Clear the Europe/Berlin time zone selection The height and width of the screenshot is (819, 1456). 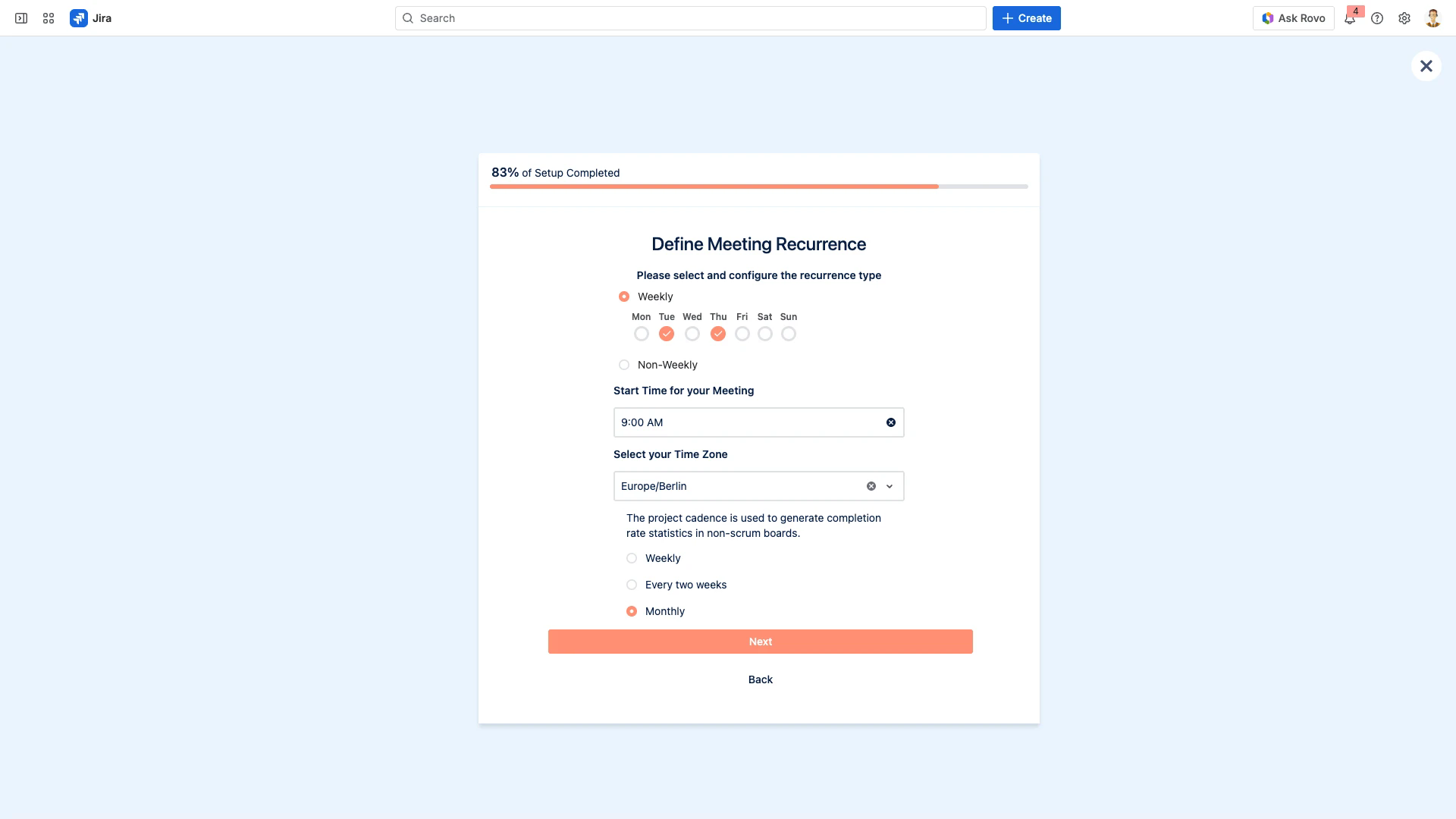[870, 486]
